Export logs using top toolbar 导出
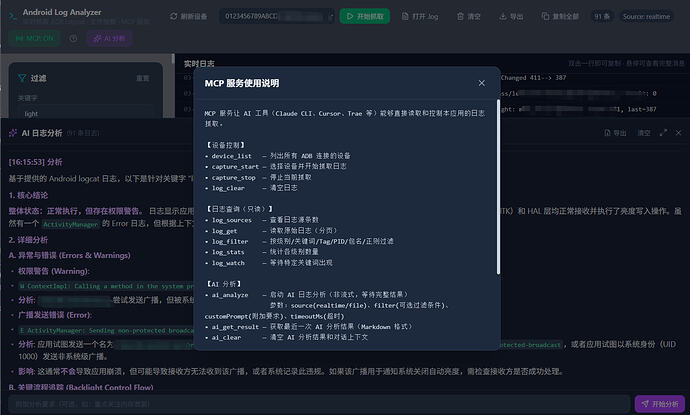 click(511, 16)
